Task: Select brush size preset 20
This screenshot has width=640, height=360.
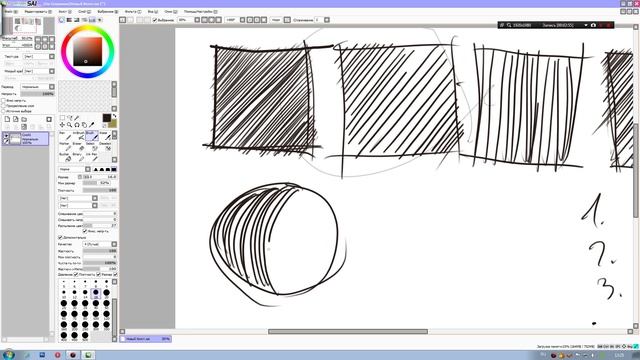Action: click(107, 293)
